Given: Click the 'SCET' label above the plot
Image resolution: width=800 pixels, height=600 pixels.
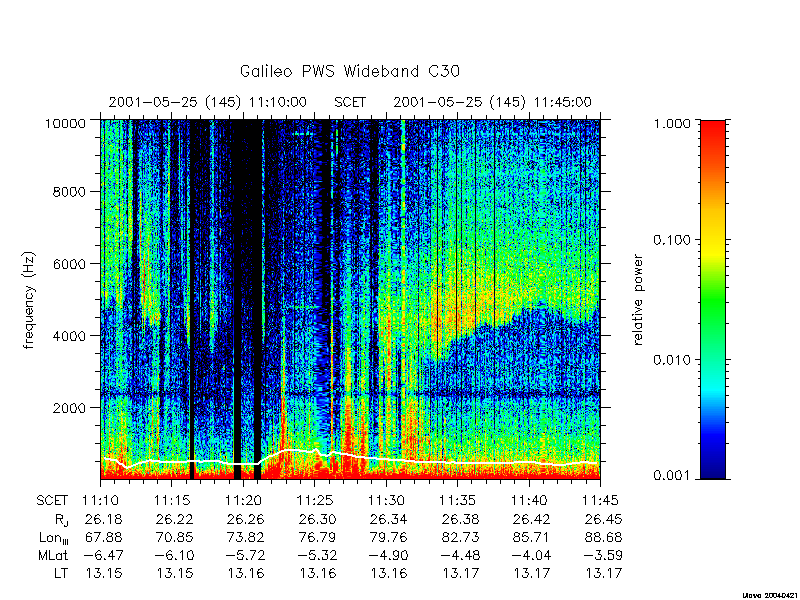Looking at the screenshot, I should click(x=350, y=103).
